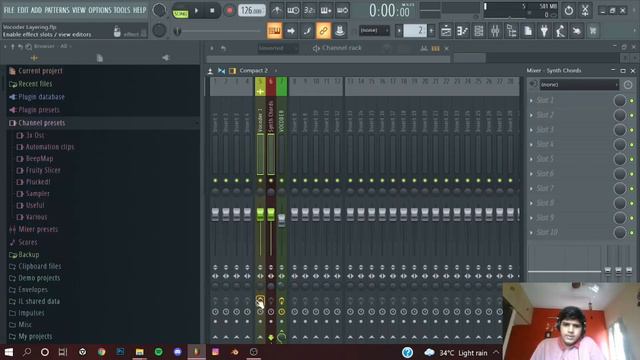Open the Channel rack toolbar icon
The height and width of the screenshot is (360, 640).
coord(479,31)
